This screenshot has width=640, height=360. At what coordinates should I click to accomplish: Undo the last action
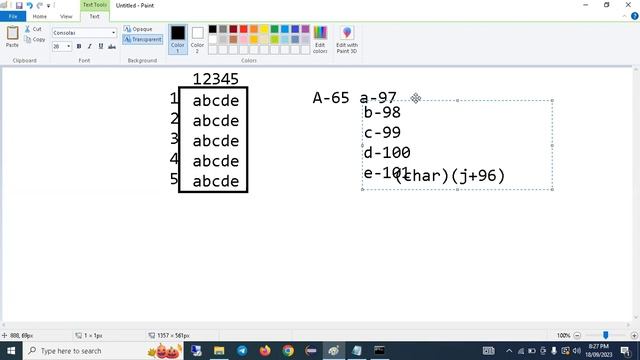[x=29, y=5]
